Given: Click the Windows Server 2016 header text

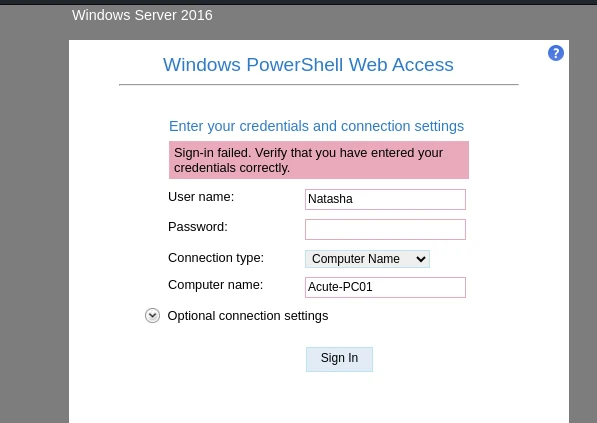Looking at the screenshot, I should pyautogui.click(x=142, y=15).
